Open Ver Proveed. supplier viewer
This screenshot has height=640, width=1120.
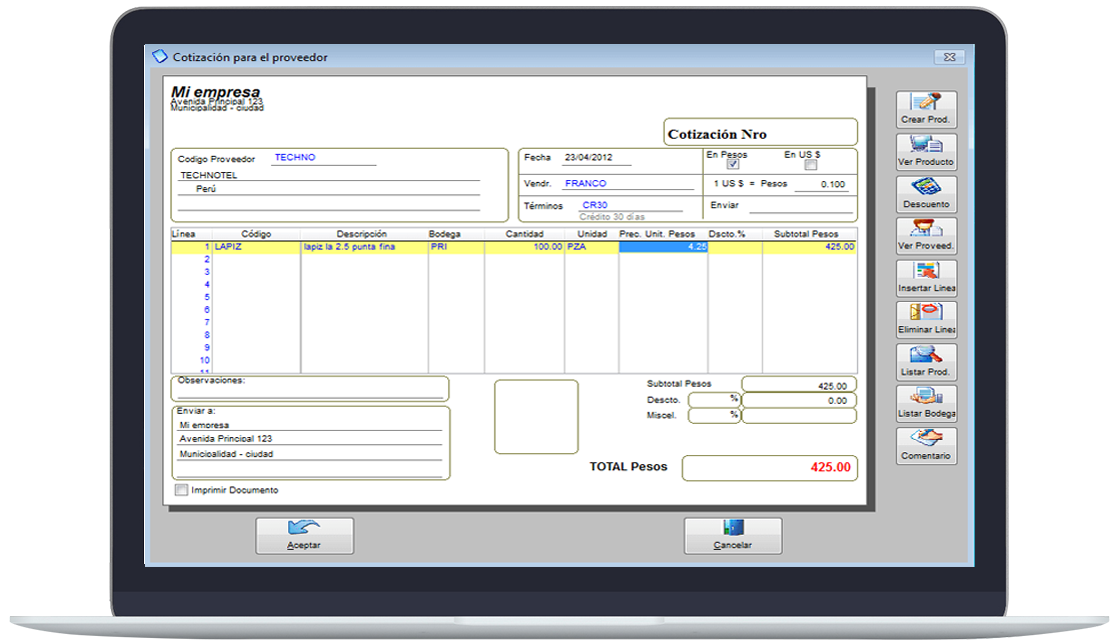[926, 235]
